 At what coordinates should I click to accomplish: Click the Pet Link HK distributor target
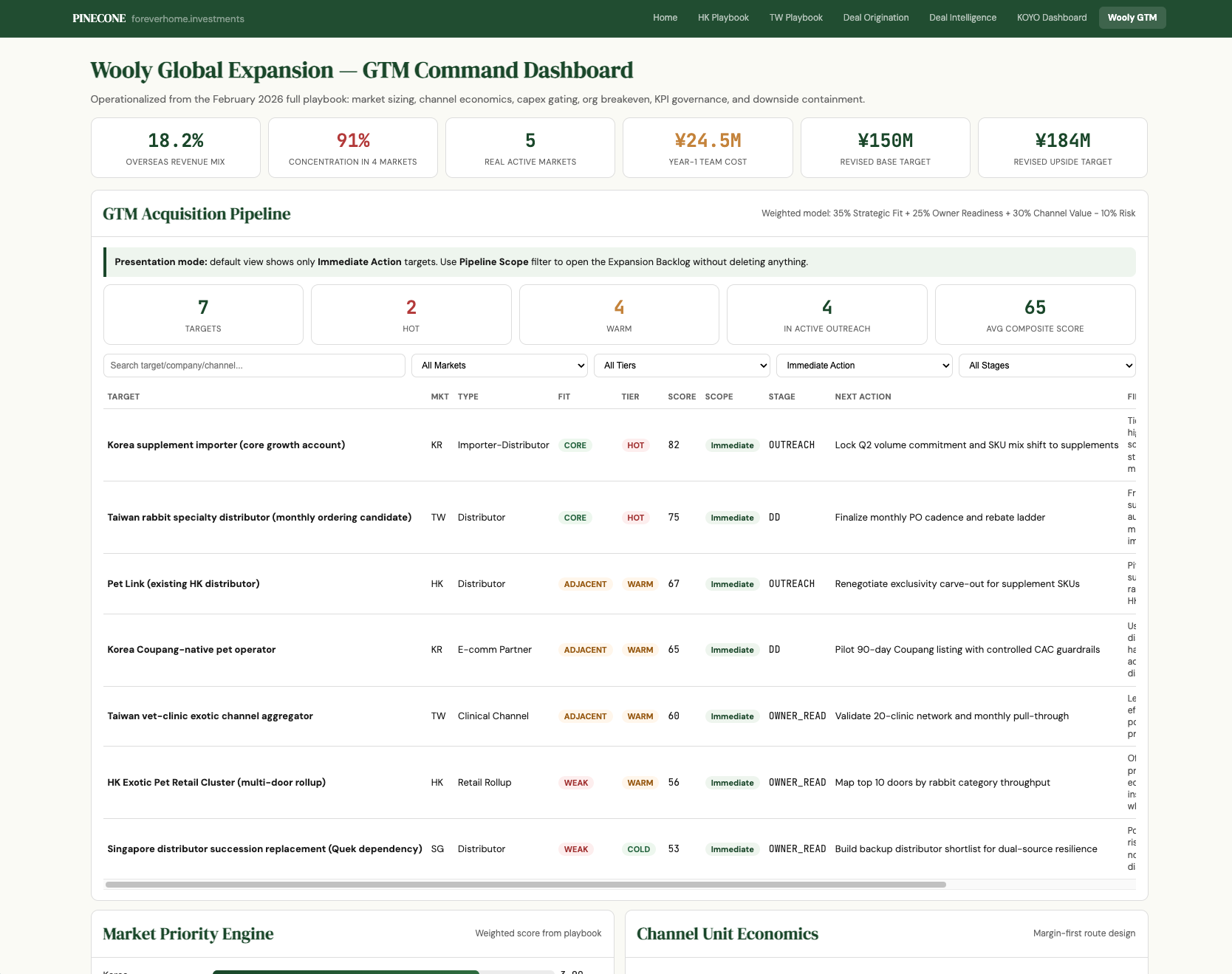pos(183,584)
